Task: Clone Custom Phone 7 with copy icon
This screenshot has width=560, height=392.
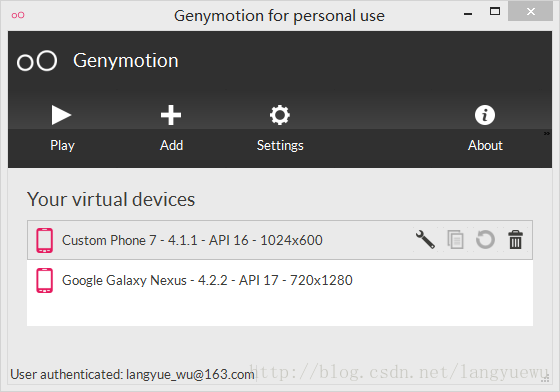Action: click(455, 240)
